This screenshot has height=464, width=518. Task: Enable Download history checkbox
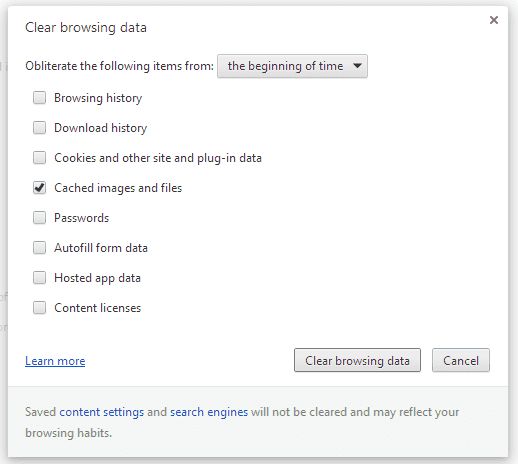click(39, 128)
